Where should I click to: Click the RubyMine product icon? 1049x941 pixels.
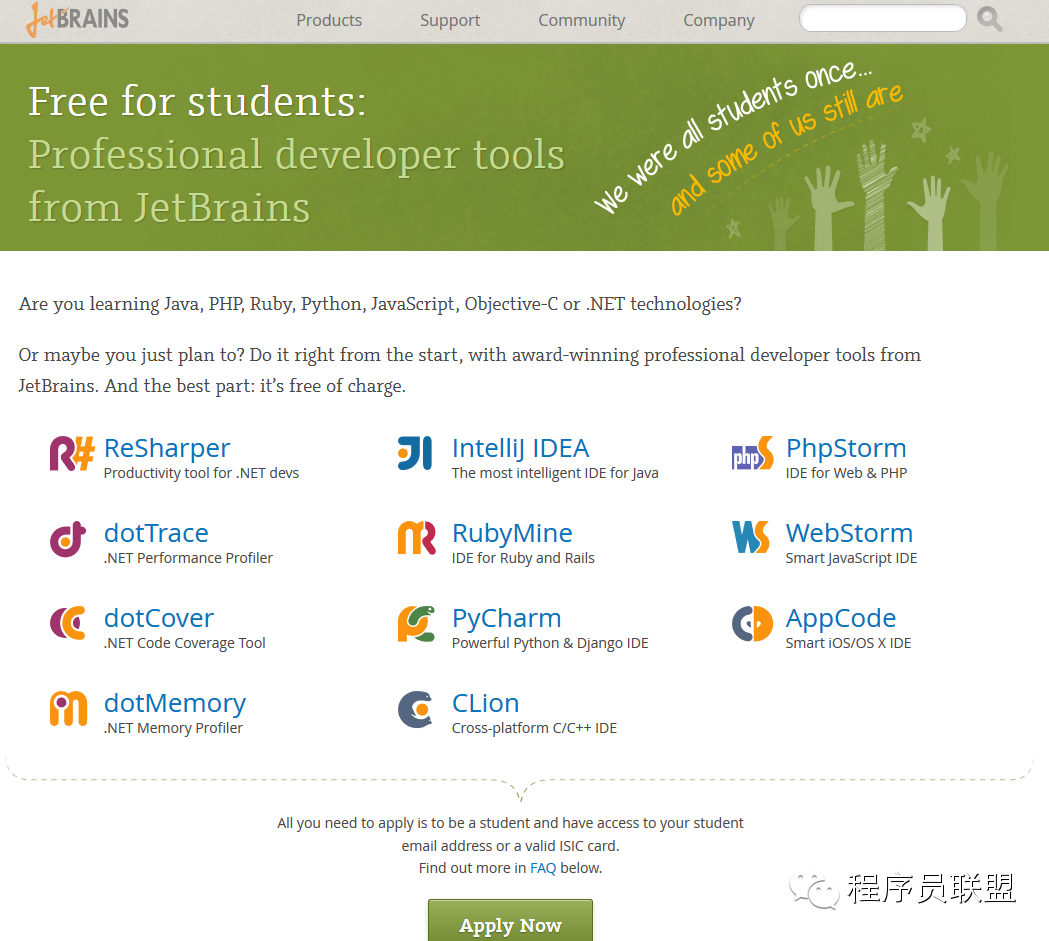coord(417,538)
